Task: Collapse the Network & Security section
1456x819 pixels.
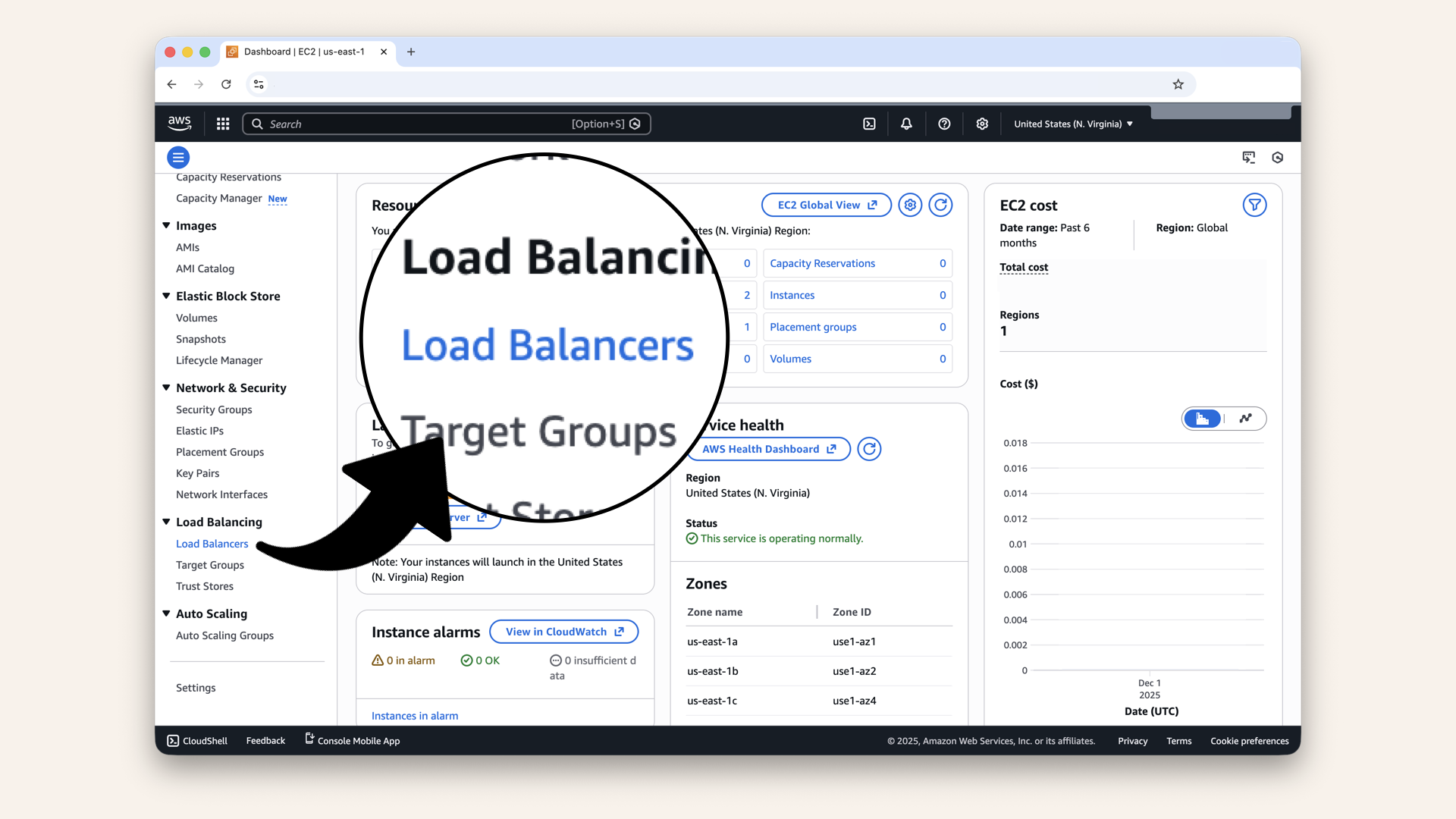Action: tap(166, 388)
